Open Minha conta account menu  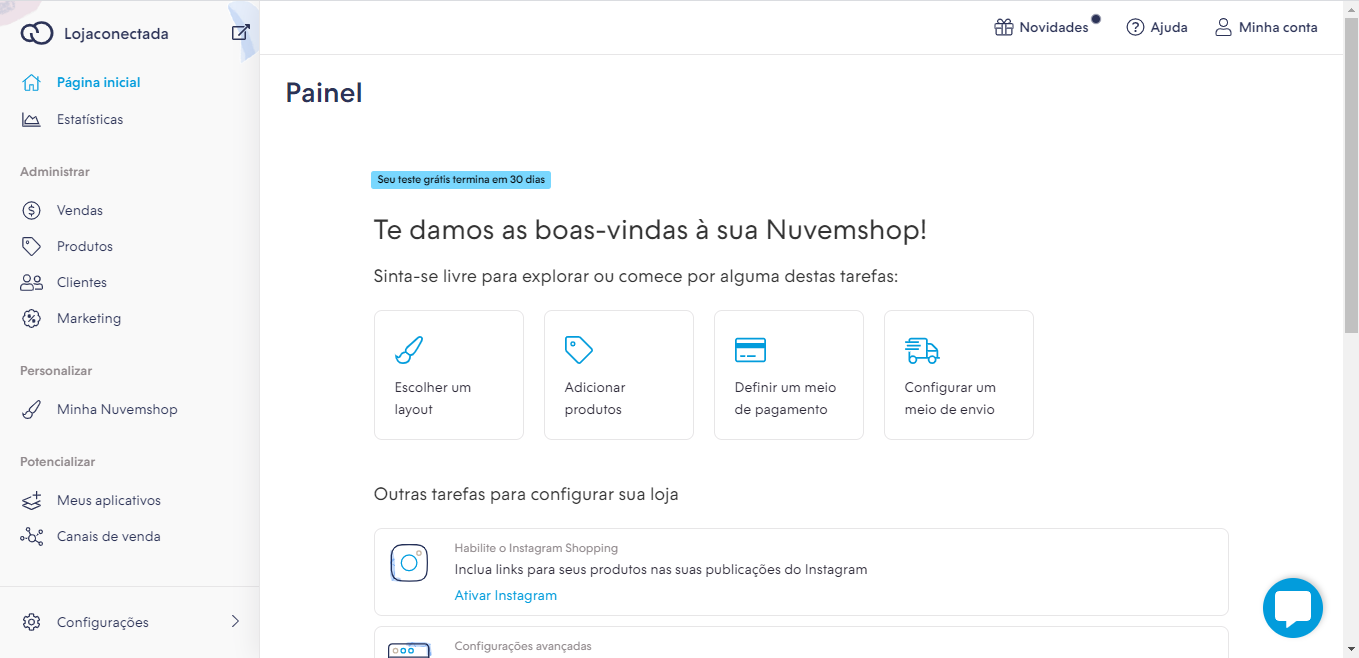1278,28
